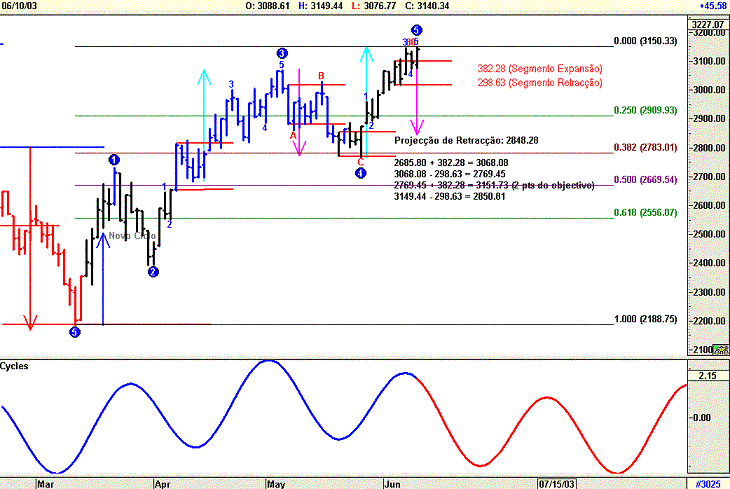The width and height of the screenshot is (730, 489).
Task: Click the red B correction label
Action: click(x=321, y=76)
